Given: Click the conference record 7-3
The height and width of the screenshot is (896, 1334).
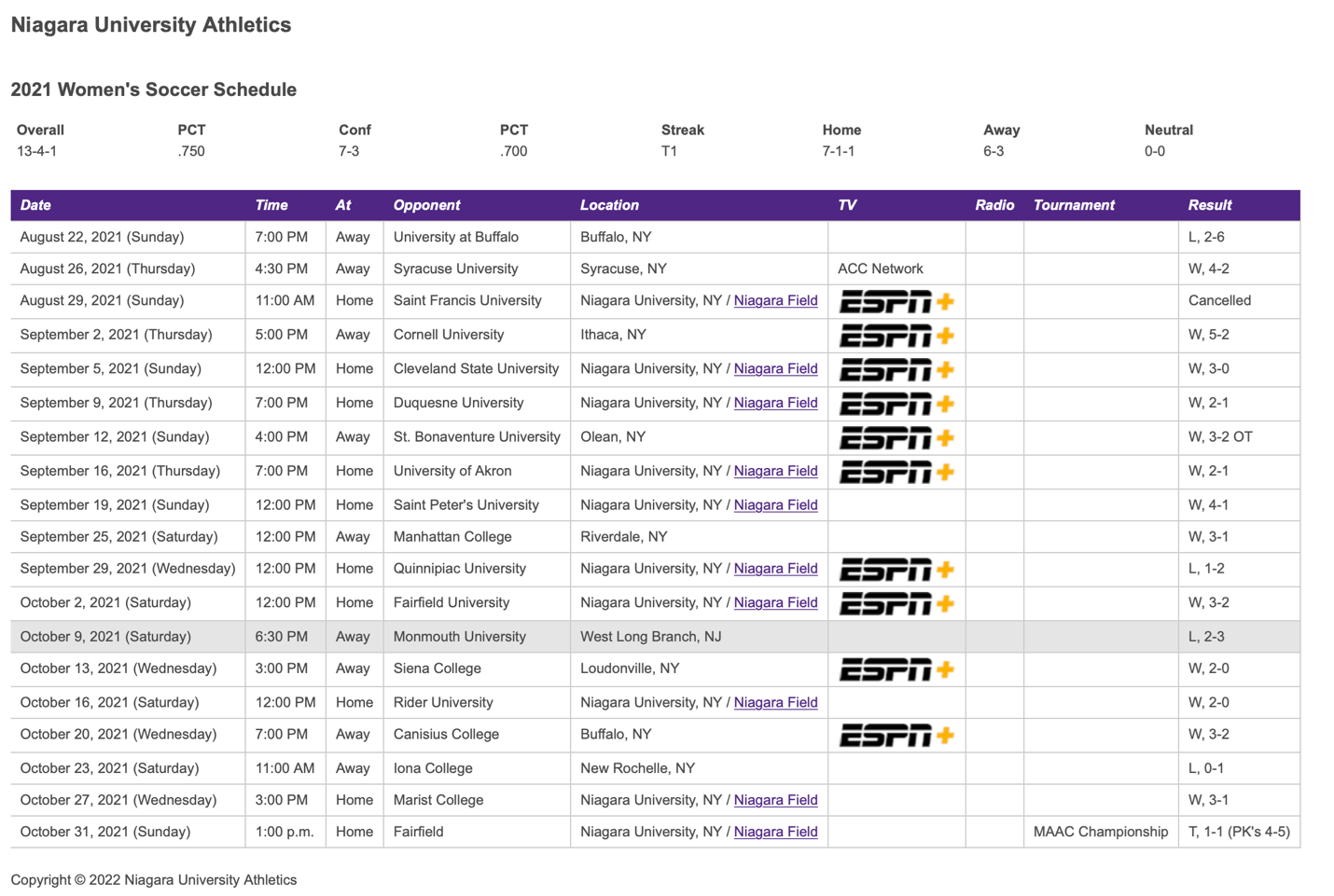Looking at the screenshot, I should (x=349, y=151).
